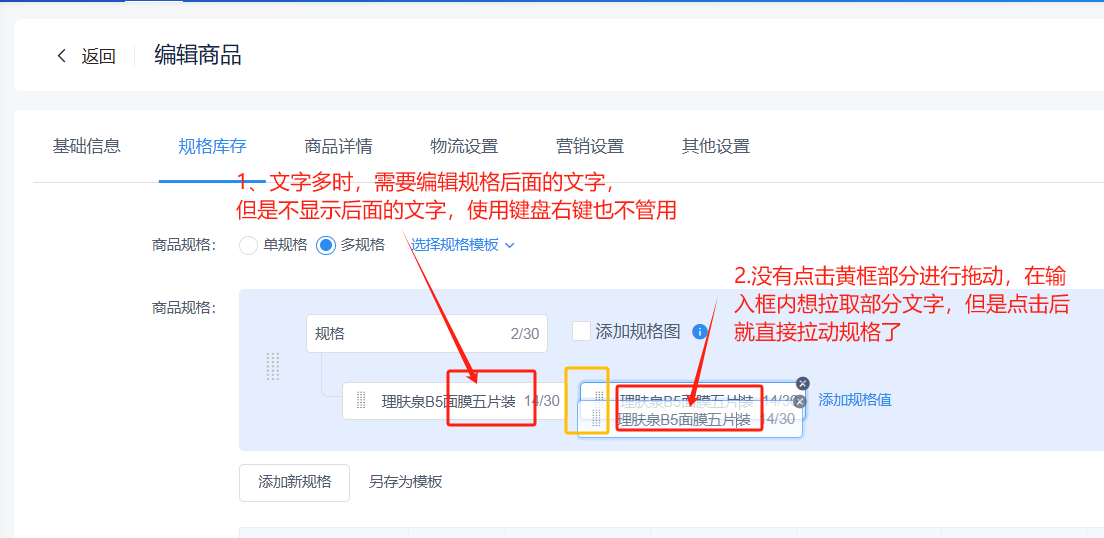Click the 编辑商品 page title
This screenshot has width=1104, height=538.
[x=198, y=55]
